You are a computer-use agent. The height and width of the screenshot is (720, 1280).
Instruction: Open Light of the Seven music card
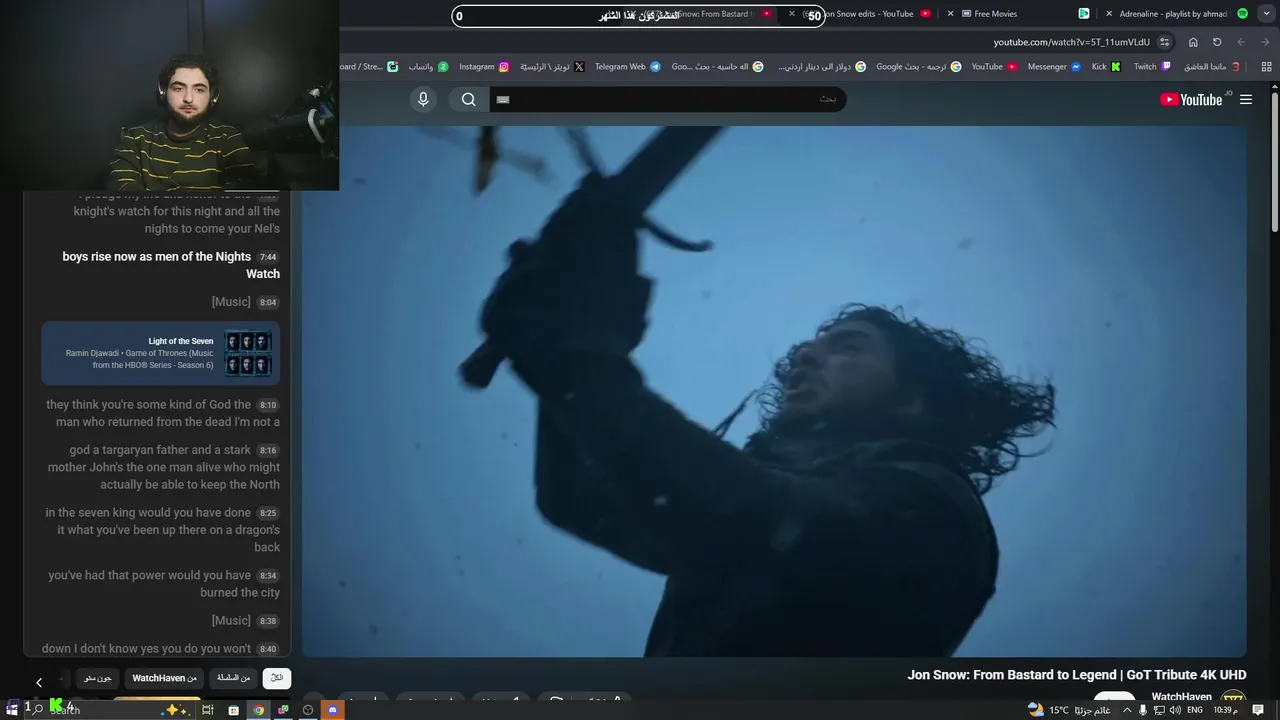(x=161, y=354)
